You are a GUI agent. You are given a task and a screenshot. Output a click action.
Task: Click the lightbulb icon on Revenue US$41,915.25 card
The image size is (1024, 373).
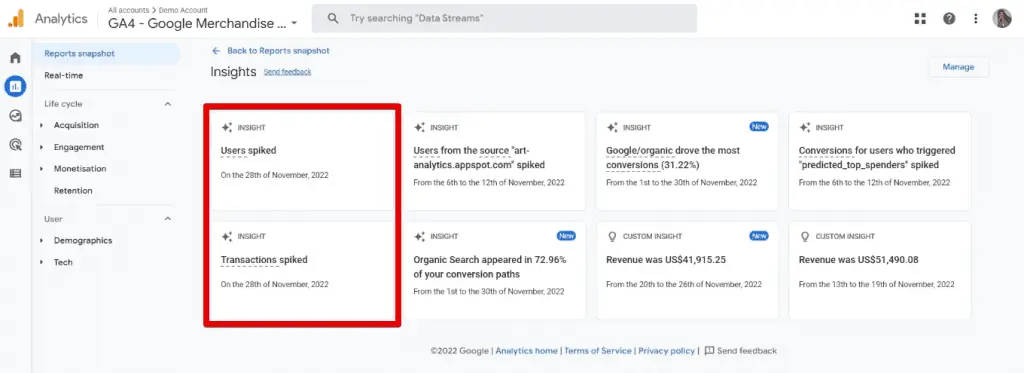coord(612,236)
